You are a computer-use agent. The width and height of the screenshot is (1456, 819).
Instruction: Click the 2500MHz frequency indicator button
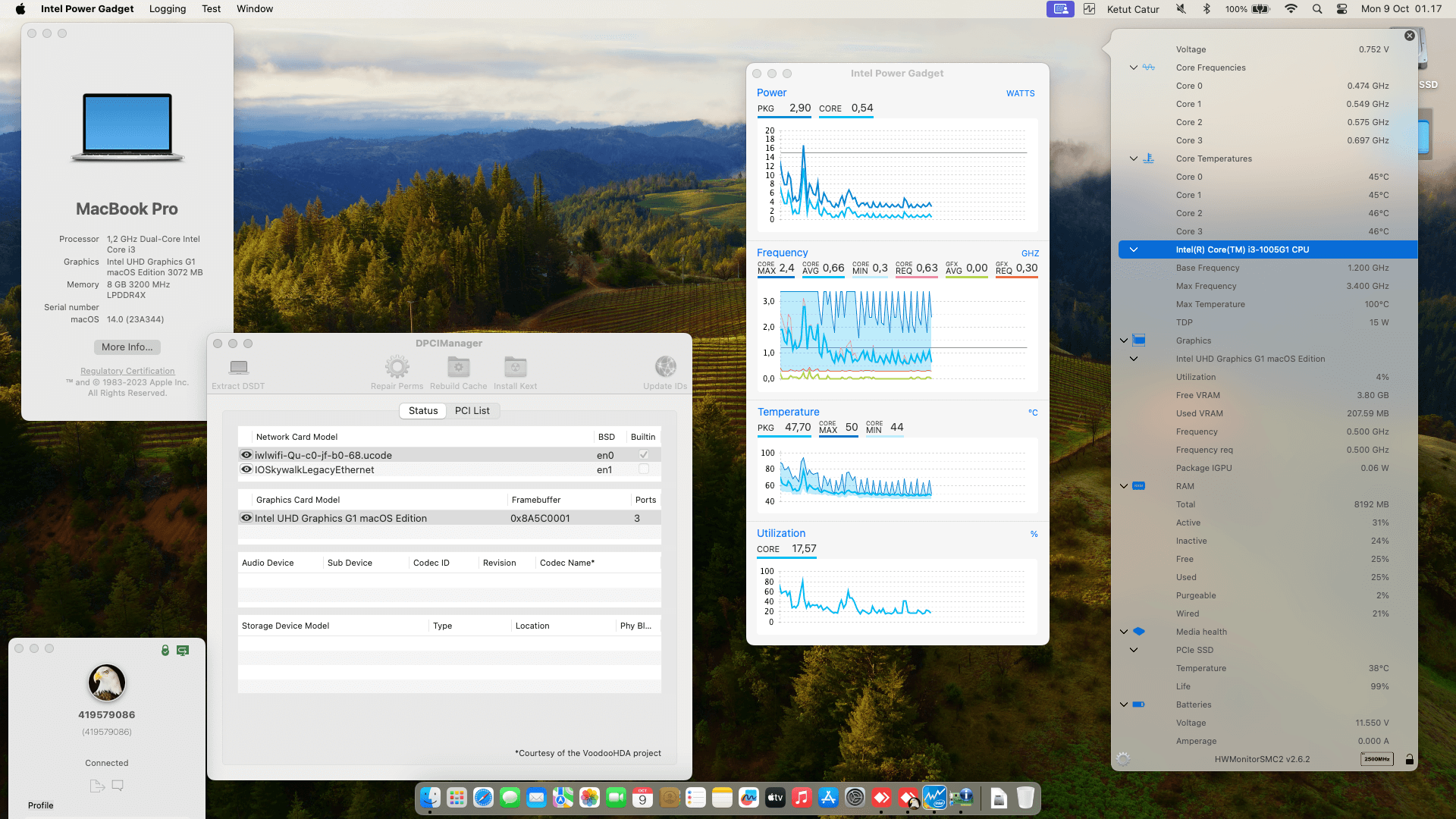pyautogui.click(x=1376, y=759)
